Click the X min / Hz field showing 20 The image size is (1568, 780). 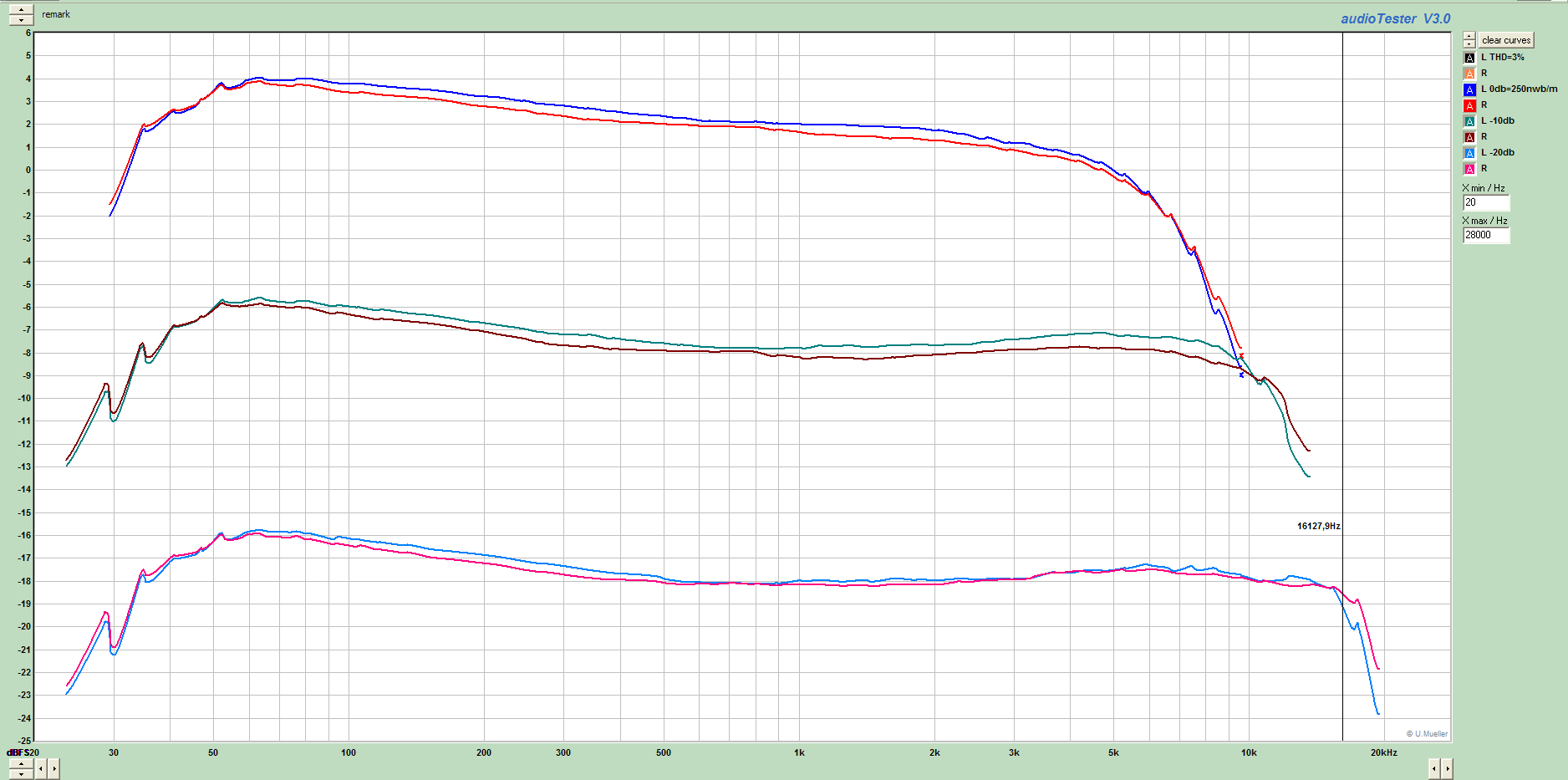(x=1486, y=202)
